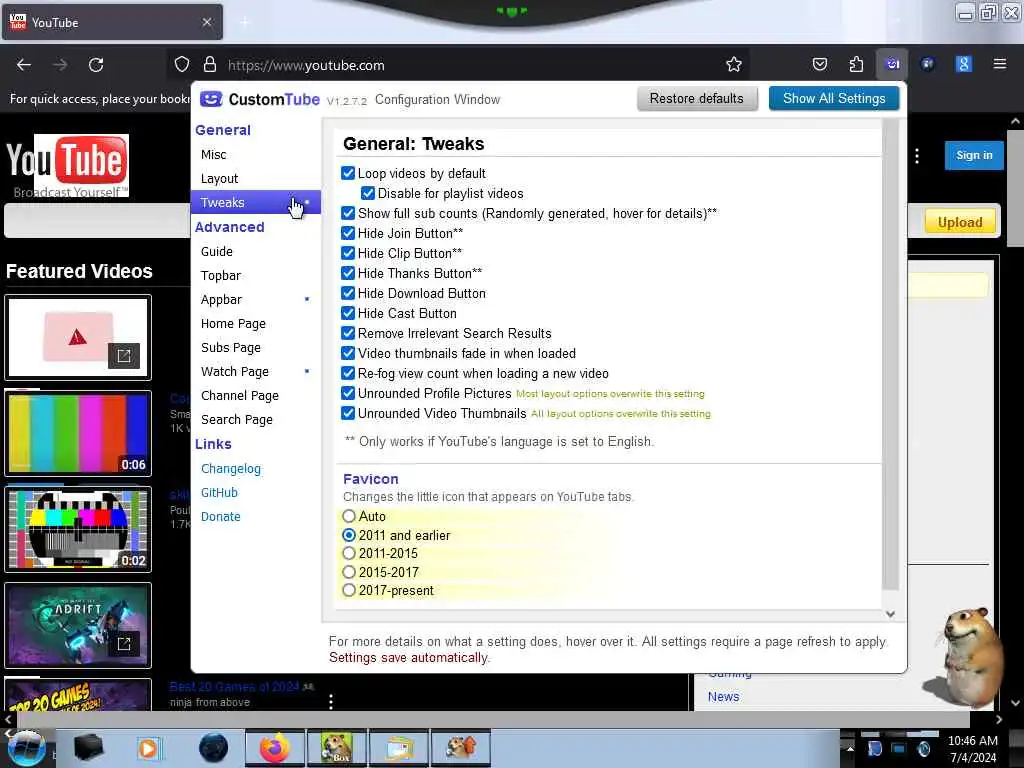Viewport: 1024px width, 768px height.
Task: Click the black cube taskbar icon
Action: point(88,748)
